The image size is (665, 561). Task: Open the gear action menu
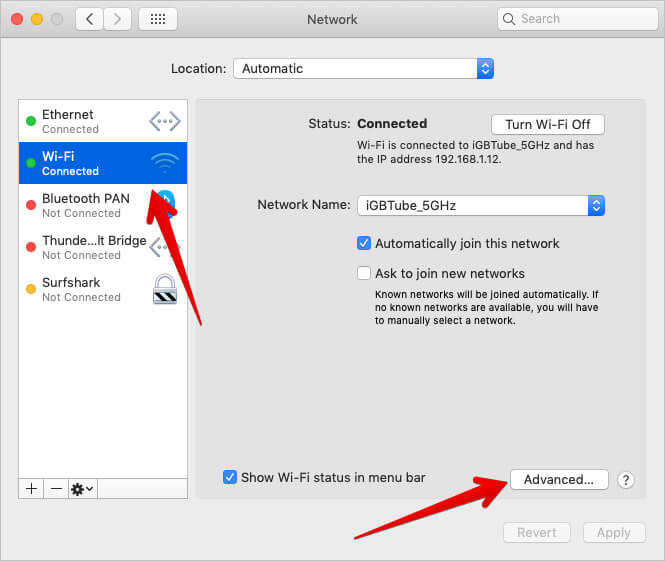(x=83, y=489)
